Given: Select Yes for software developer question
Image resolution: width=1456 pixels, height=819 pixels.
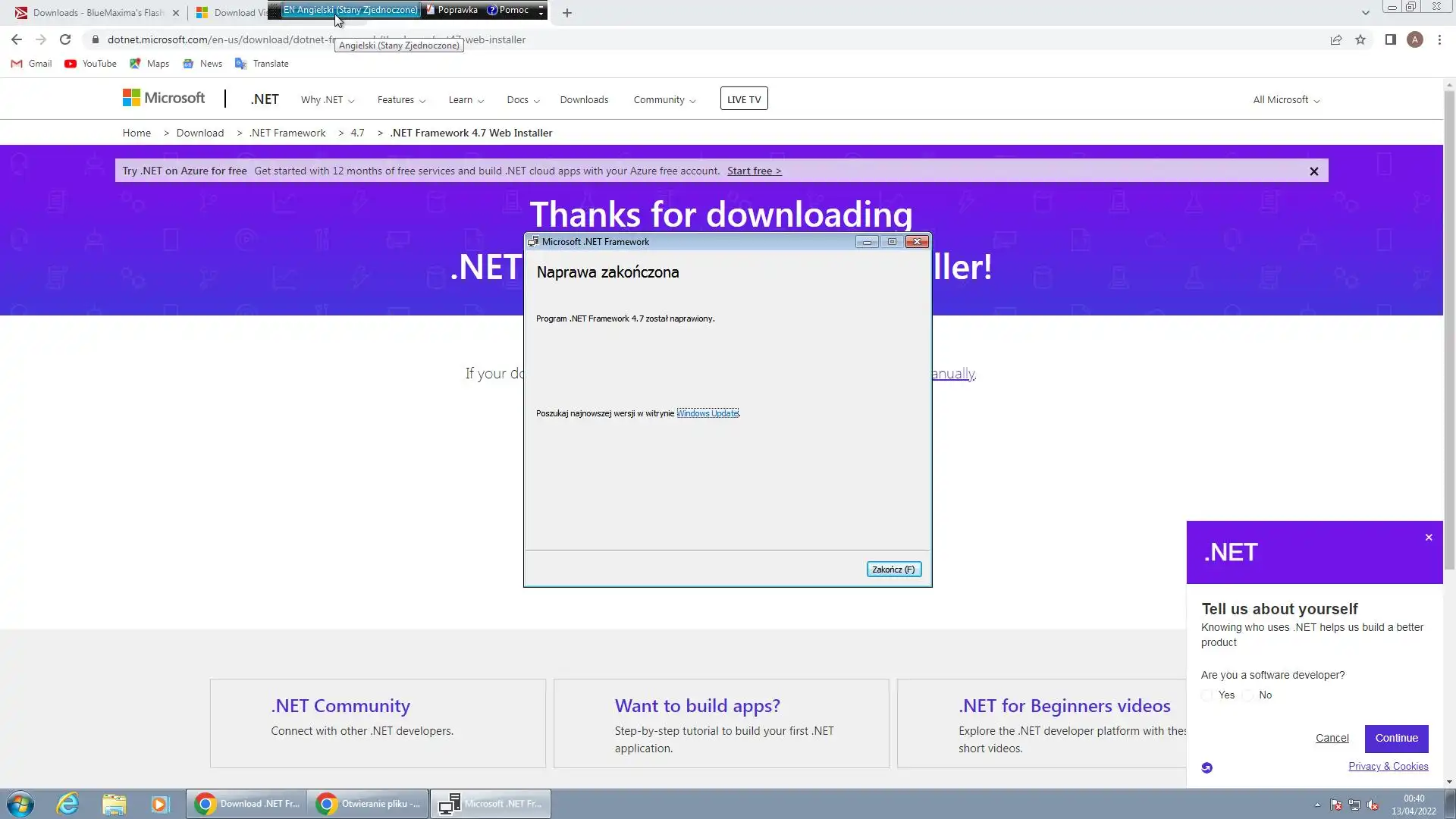Looking at the screenshot, I should [x=1207, y=695].
